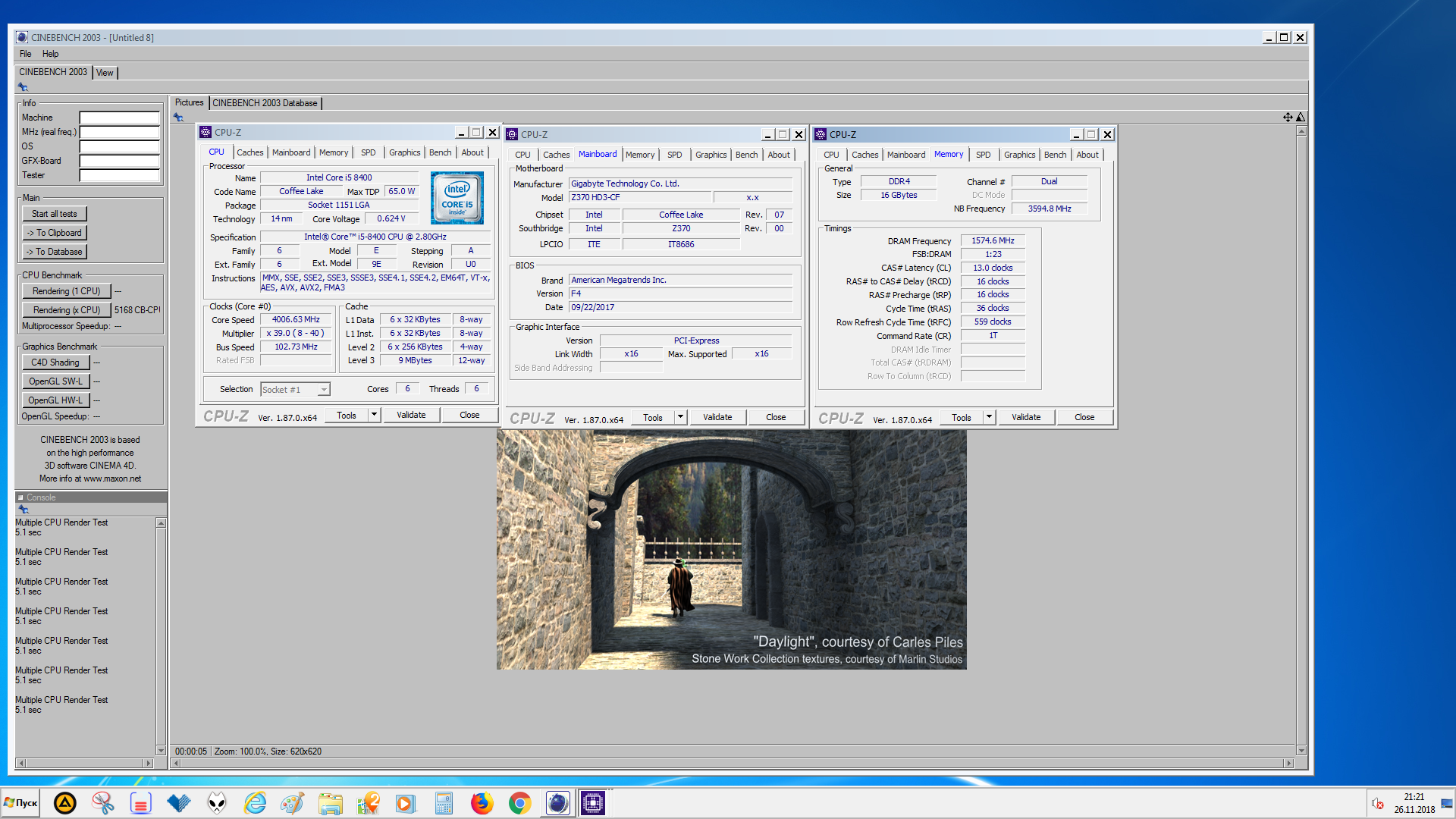Click Tools button in first CPU-Z window
The height and width of the screenshot is (819, 1456).
[x=347, y=415]
